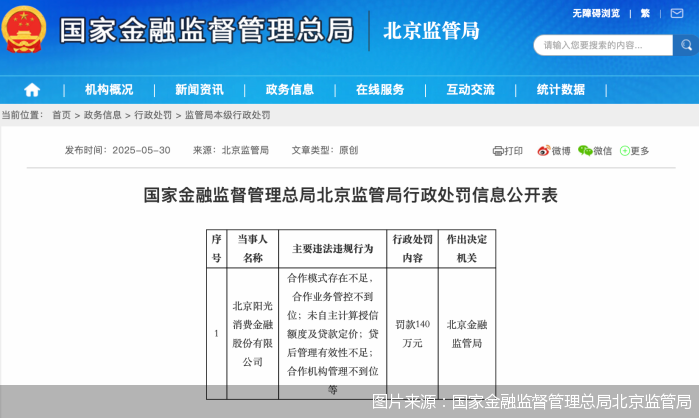The width and height of the screenshot is (699, 418).
Task: Click the national emblem logo
Action: pyautogui.click(x=24, y=29)
